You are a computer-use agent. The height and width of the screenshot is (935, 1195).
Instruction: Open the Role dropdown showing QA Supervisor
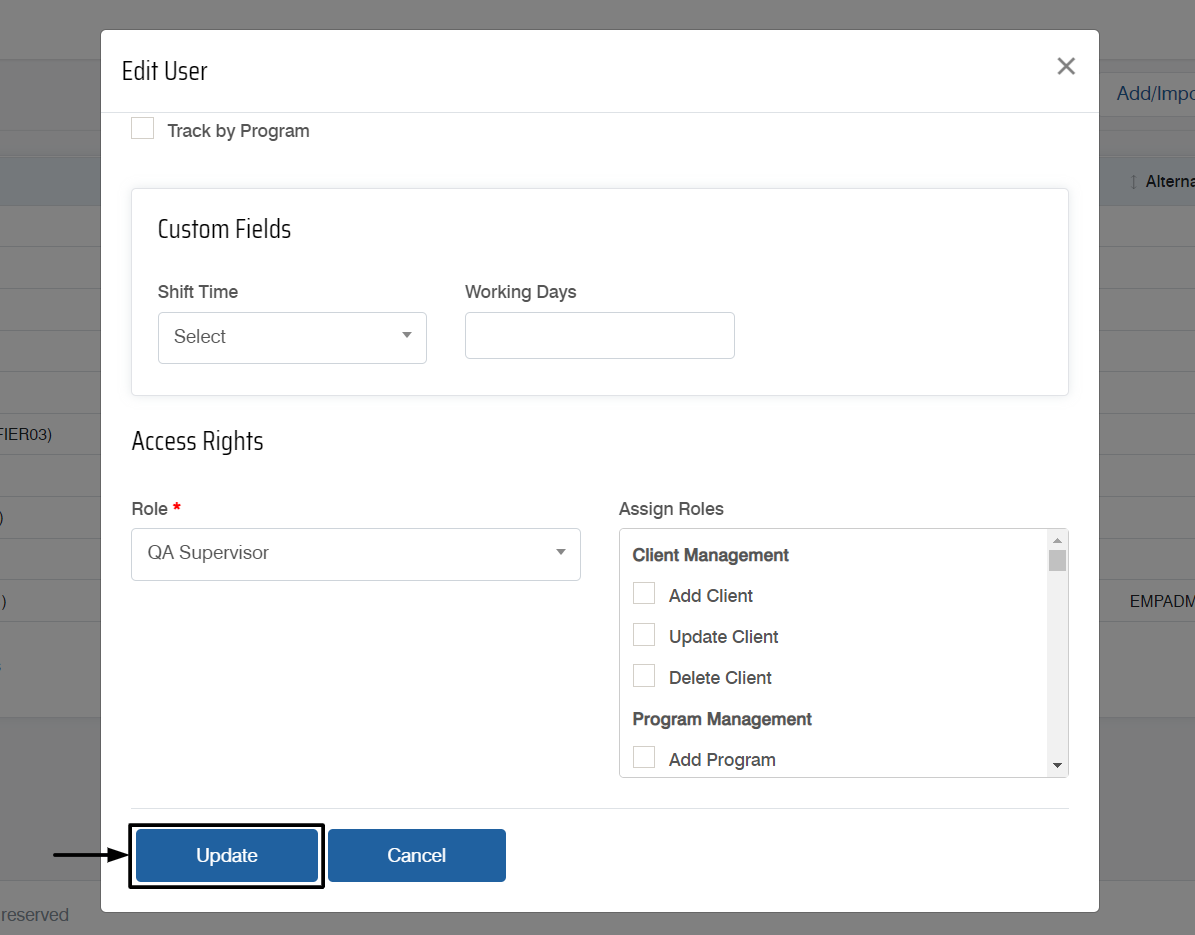[356, 554]
